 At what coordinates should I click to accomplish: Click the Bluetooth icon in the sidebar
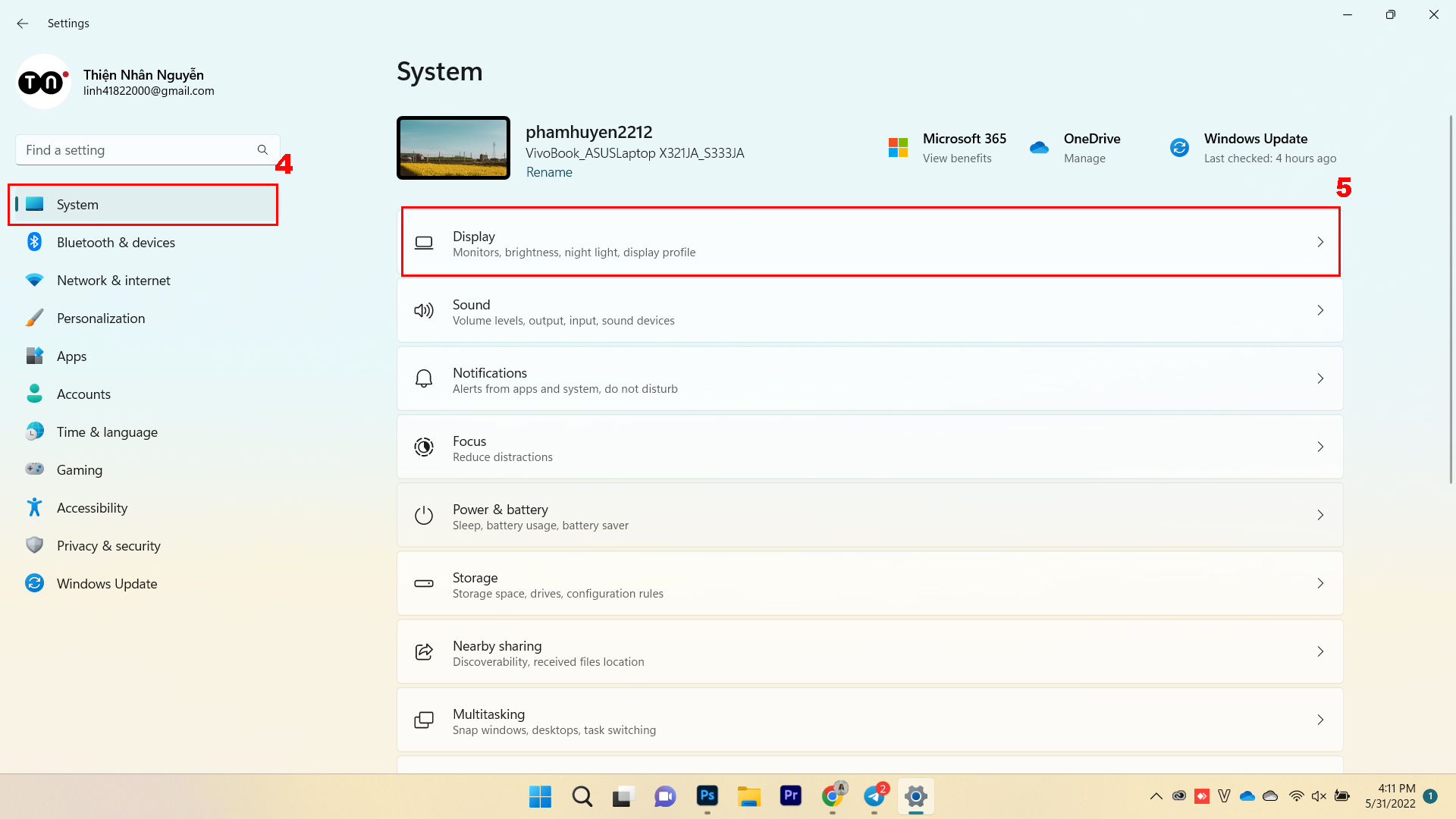(x=34, y=242)
